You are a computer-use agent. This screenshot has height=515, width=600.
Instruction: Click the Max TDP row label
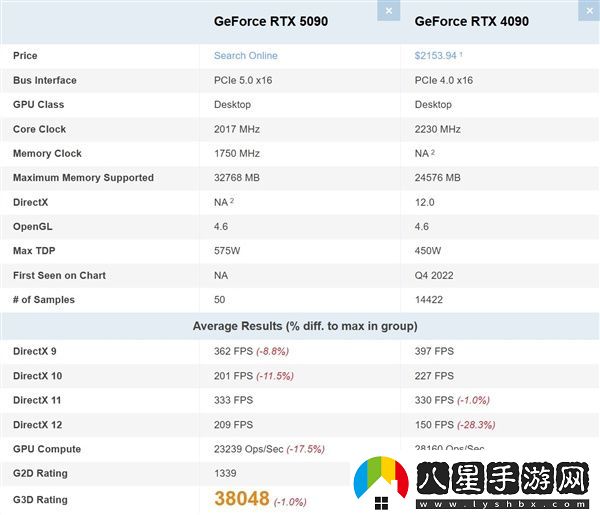[34, 251]
